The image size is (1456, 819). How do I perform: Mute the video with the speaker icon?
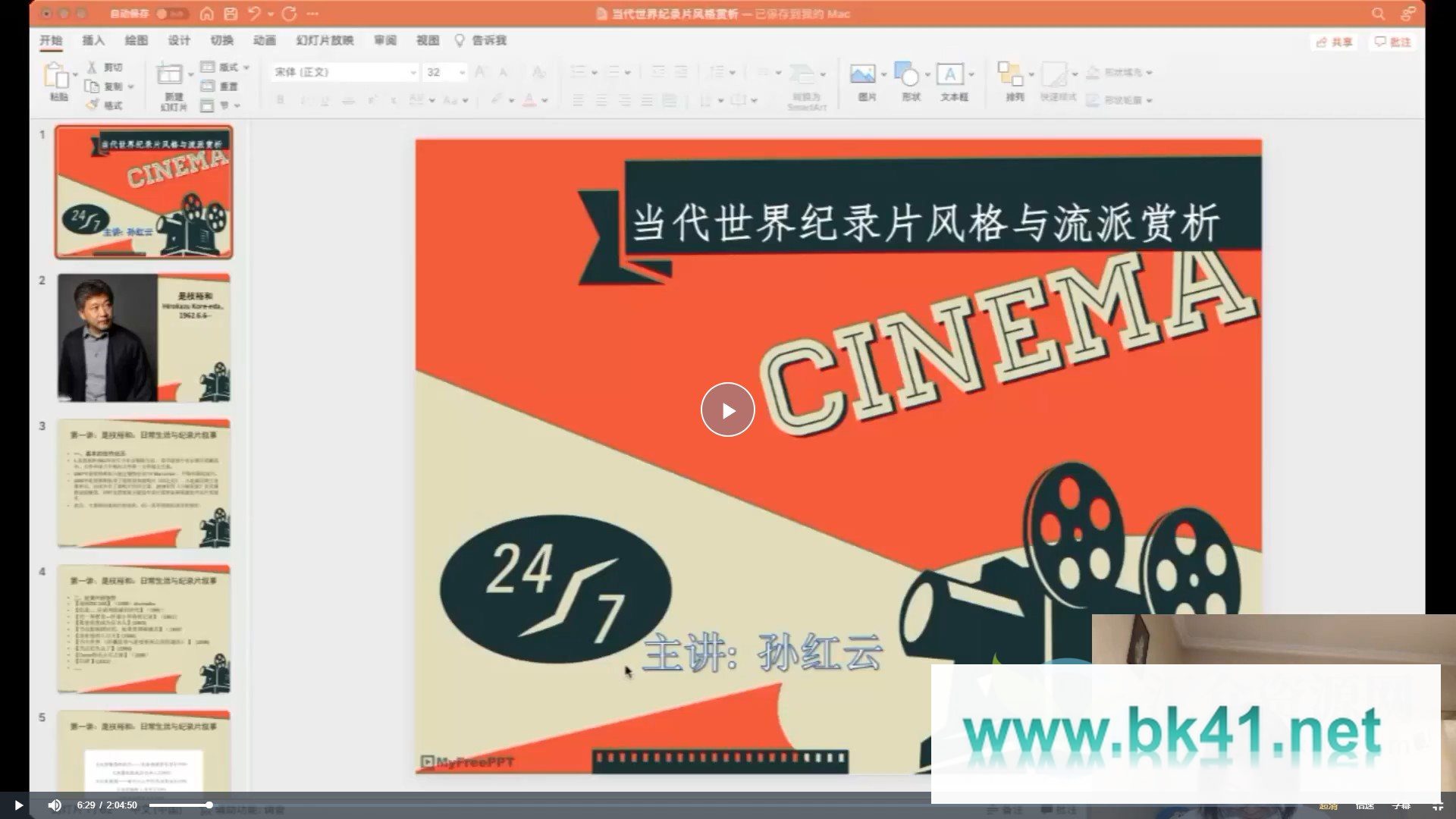55,805
